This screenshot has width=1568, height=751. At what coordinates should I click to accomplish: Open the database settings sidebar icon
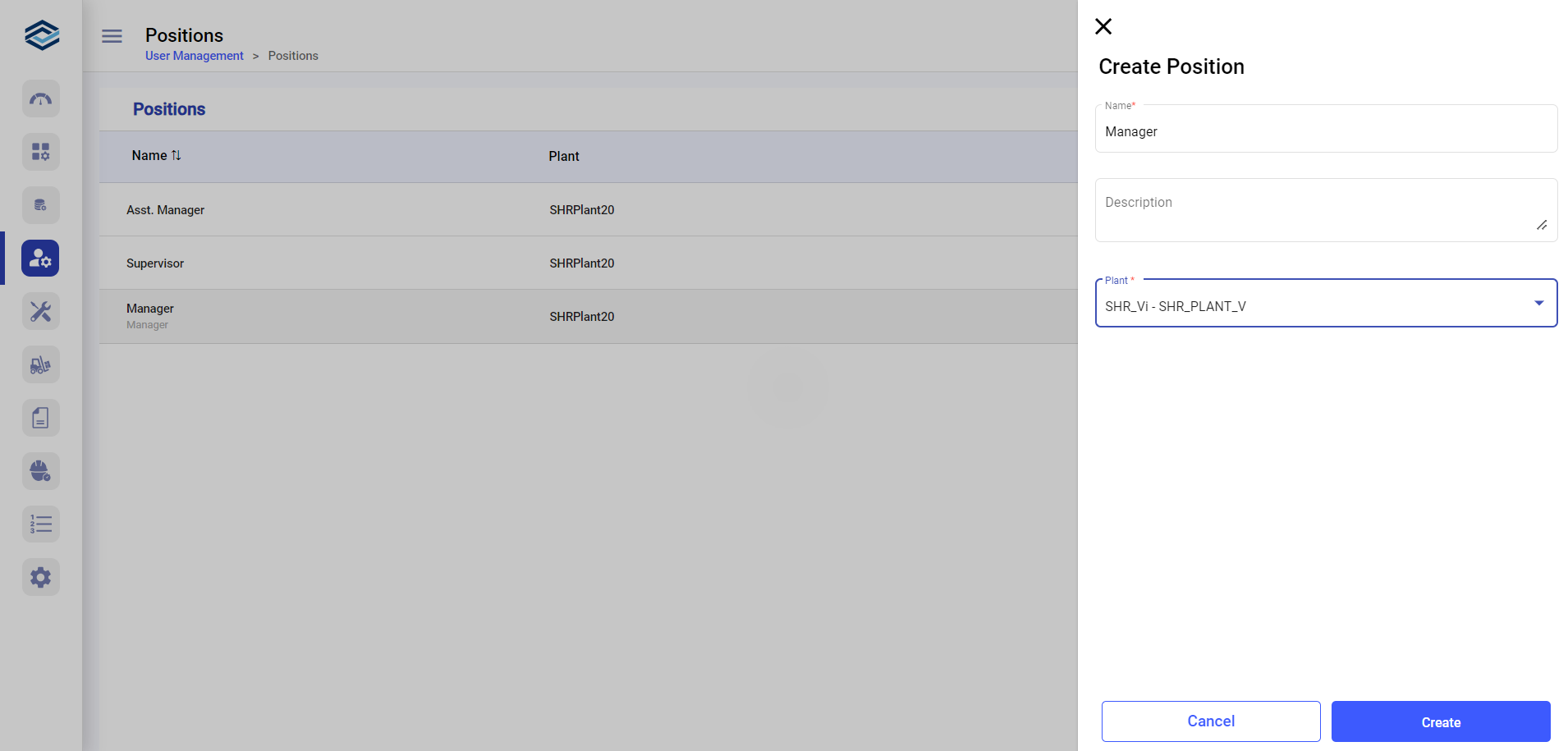pyautogui.click(x=41, y=205)
